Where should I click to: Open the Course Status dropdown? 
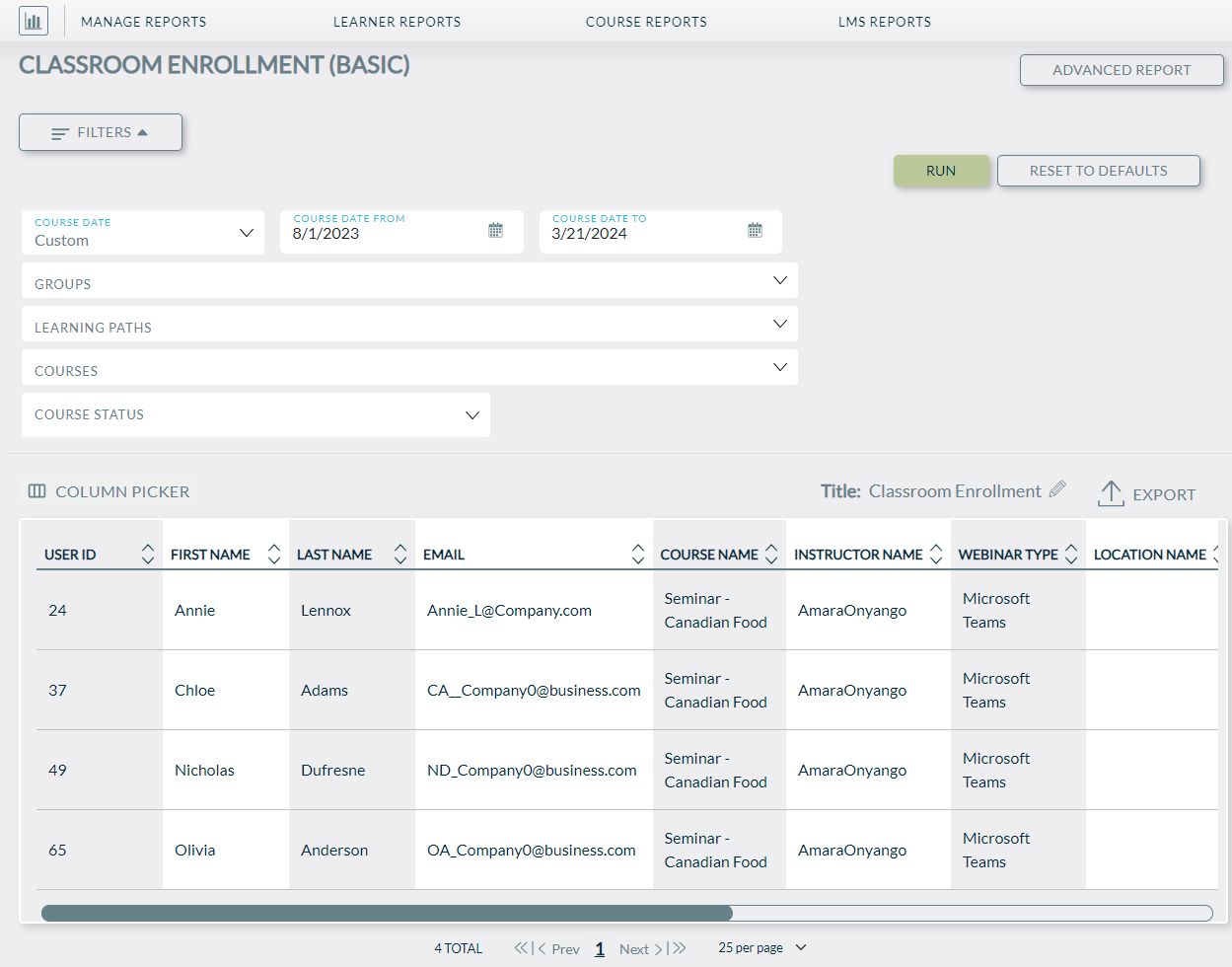471,414
